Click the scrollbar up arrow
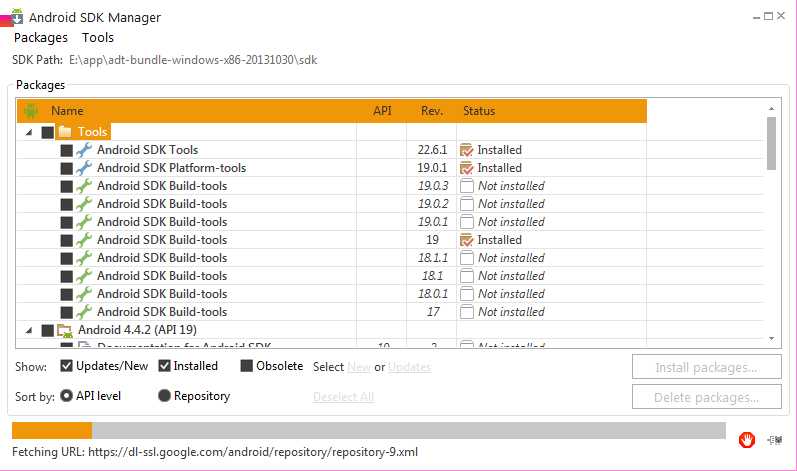This screenshot has width=797, height=471. [x=772, y=108]
